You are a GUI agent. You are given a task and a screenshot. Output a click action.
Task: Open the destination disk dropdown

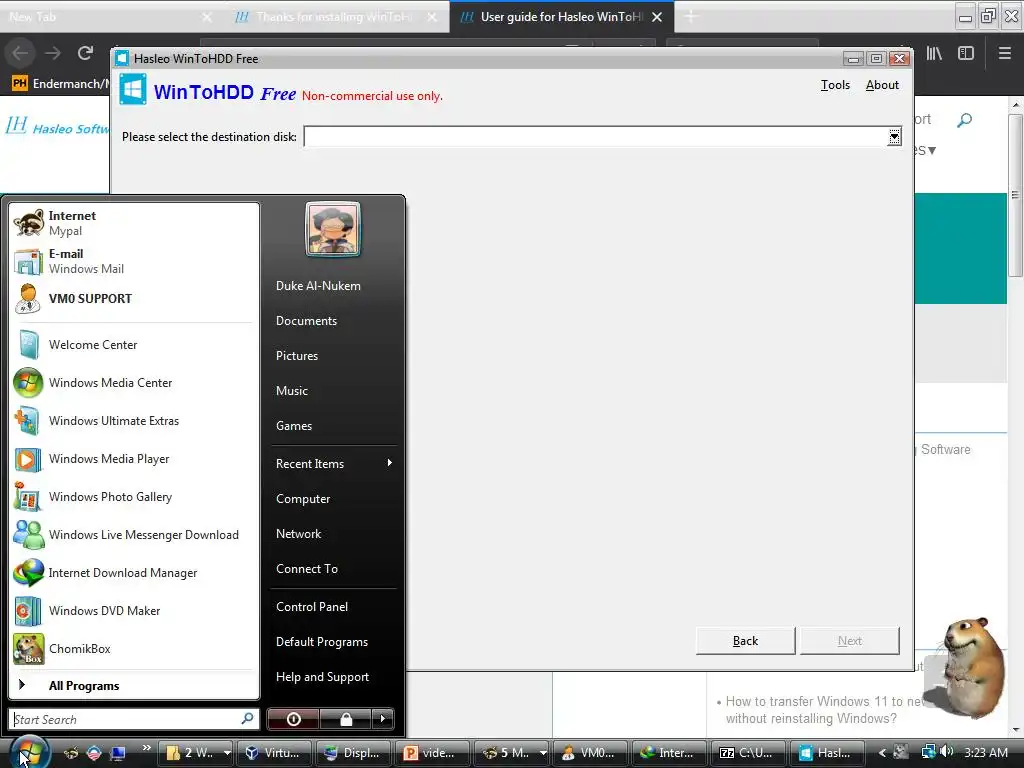pos(894,136)
